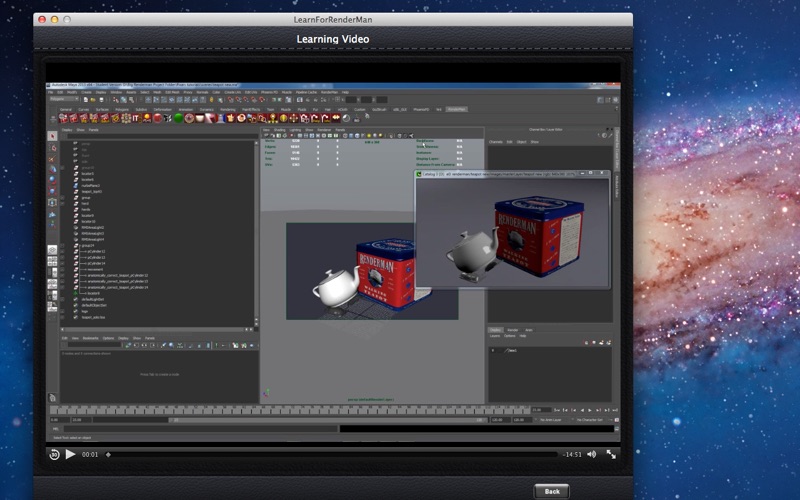This screenshot has height=500, width=800.
Task: Click the Save Scene icon in status line
Action: click(102, 100)
